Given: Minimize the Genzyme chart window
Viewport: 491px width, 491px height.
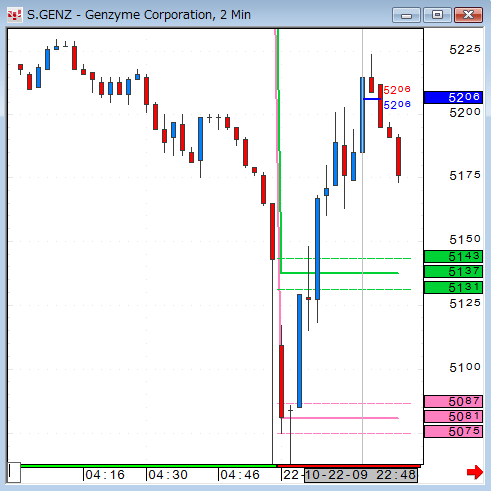Looking at the screenshot, I should (x=406, y=15).
